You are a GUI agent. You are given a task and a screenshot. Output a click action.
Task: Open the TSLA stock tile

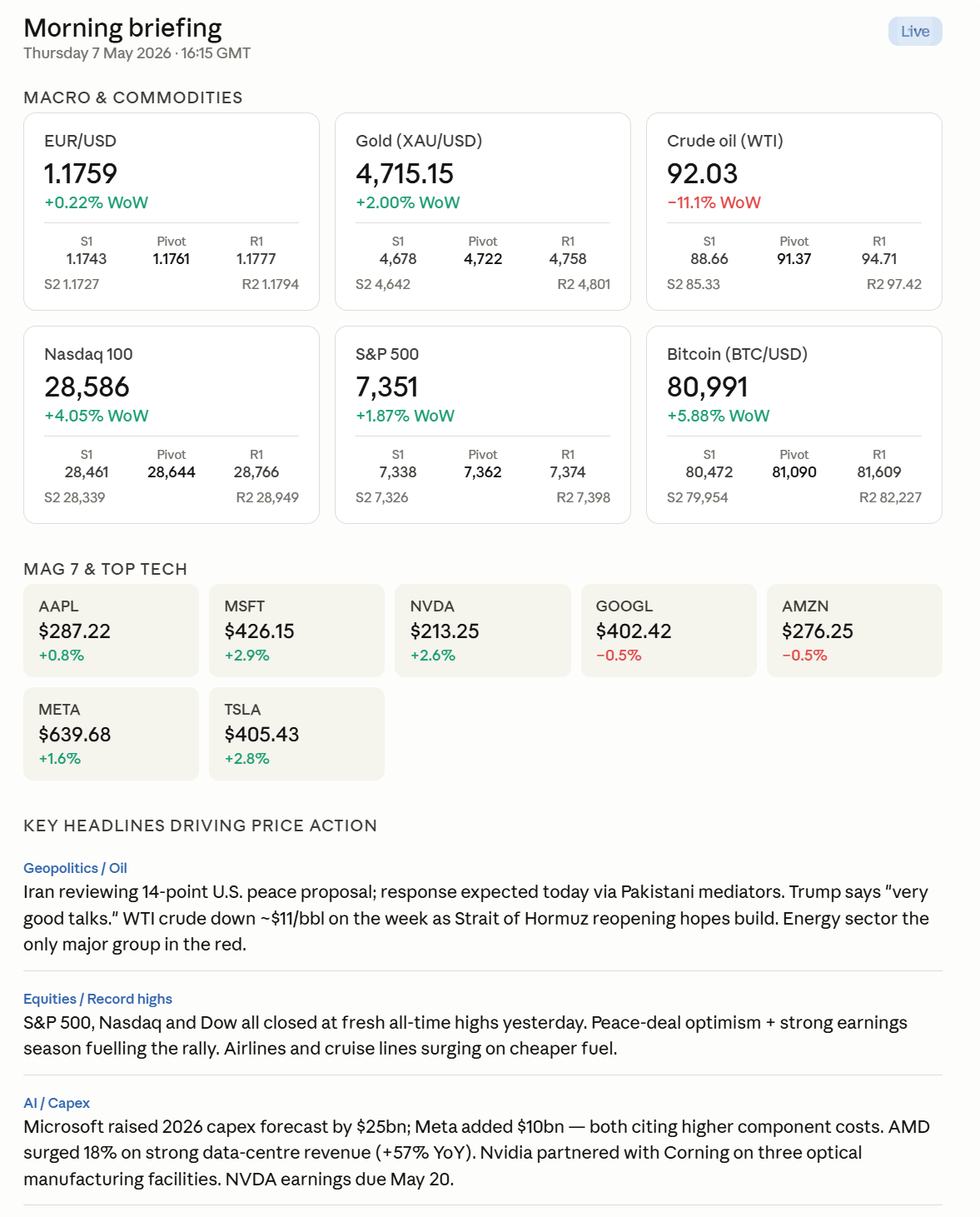tap(296, 734)
